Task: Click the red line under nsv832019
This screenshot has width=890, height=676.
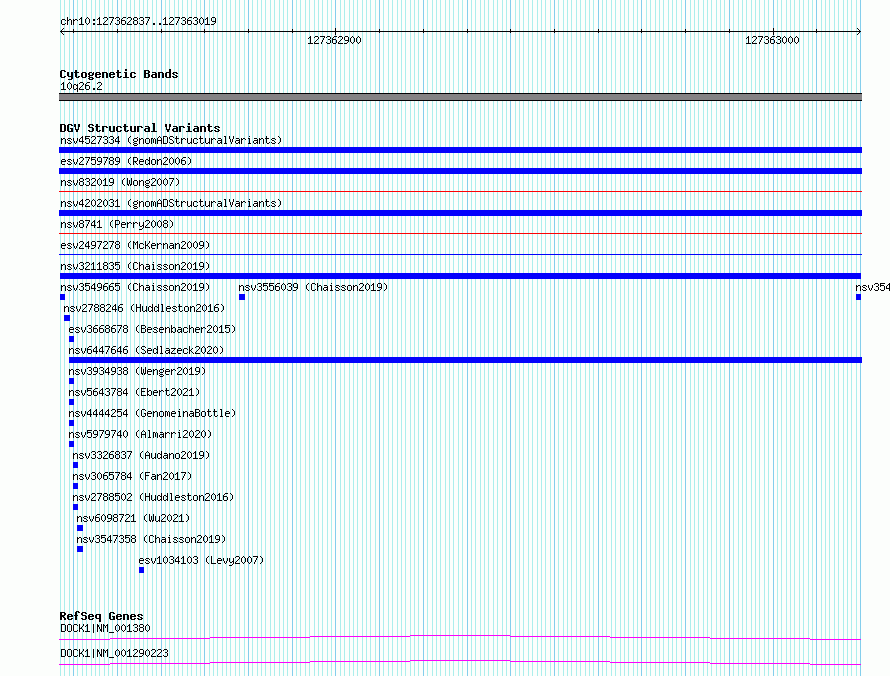Action: [x=460, y=192]
